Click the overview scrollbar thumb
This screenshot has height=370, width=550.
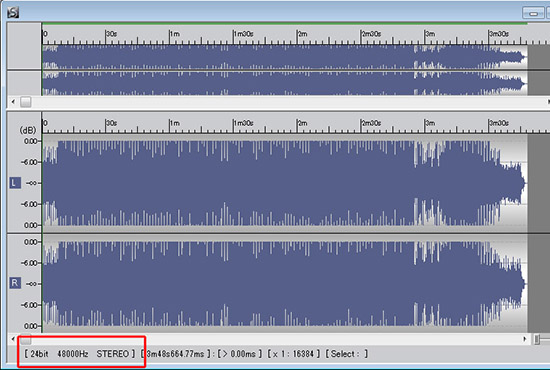26,102
